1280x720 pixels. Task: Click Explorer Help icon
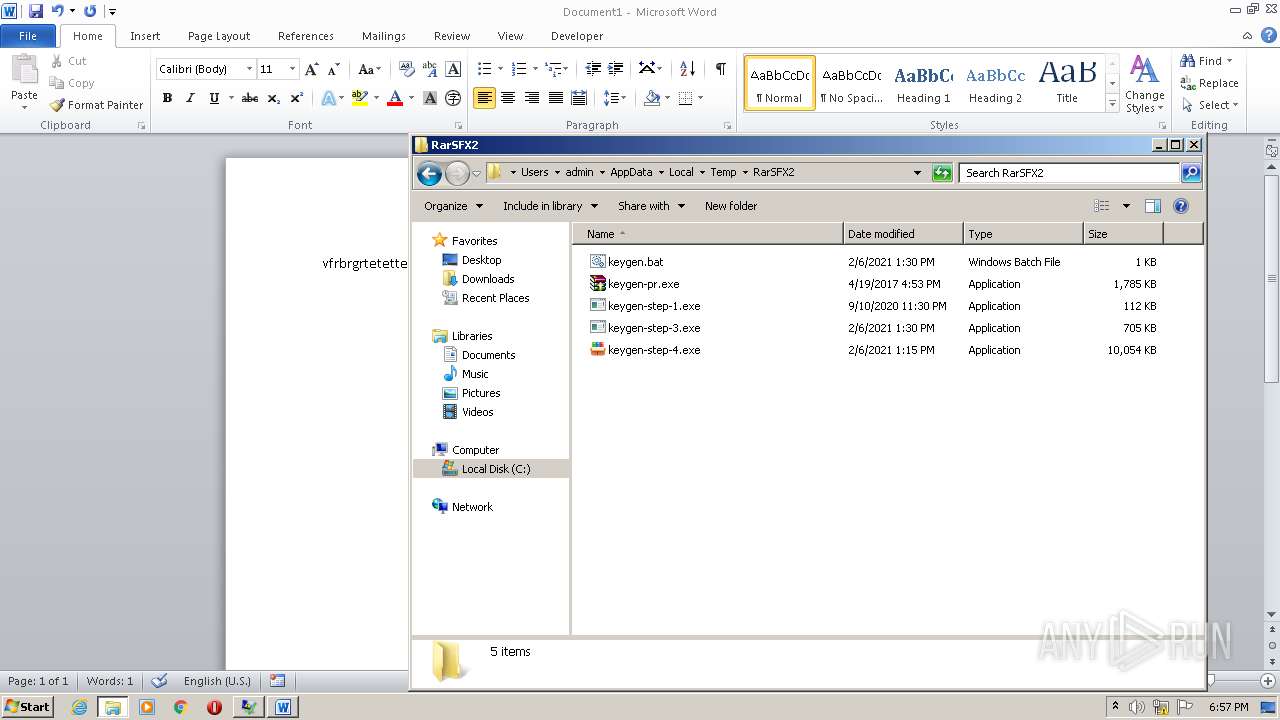click(1181, 206)
